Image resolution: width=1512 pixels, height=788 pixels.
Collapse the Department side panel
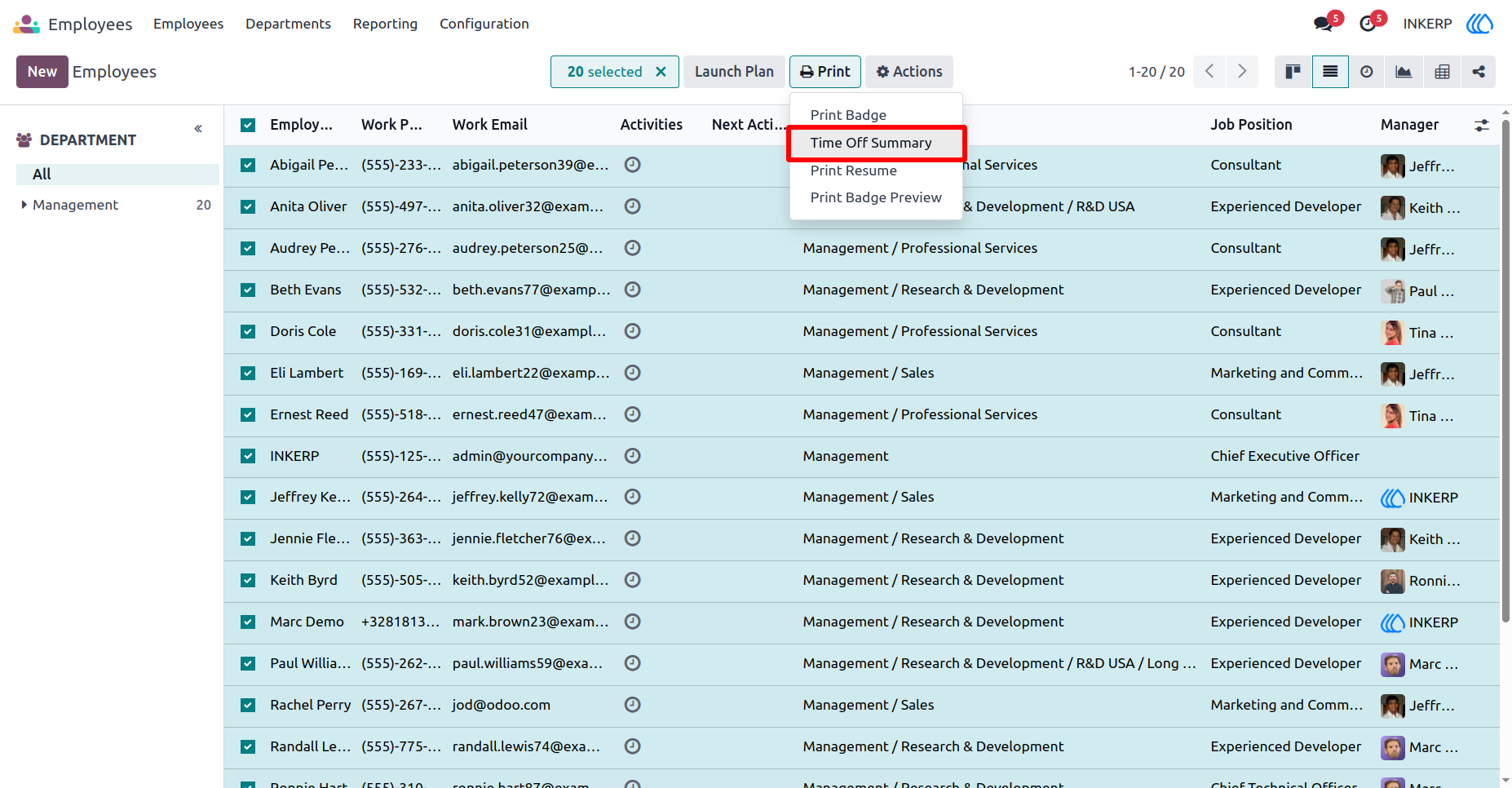198,129
